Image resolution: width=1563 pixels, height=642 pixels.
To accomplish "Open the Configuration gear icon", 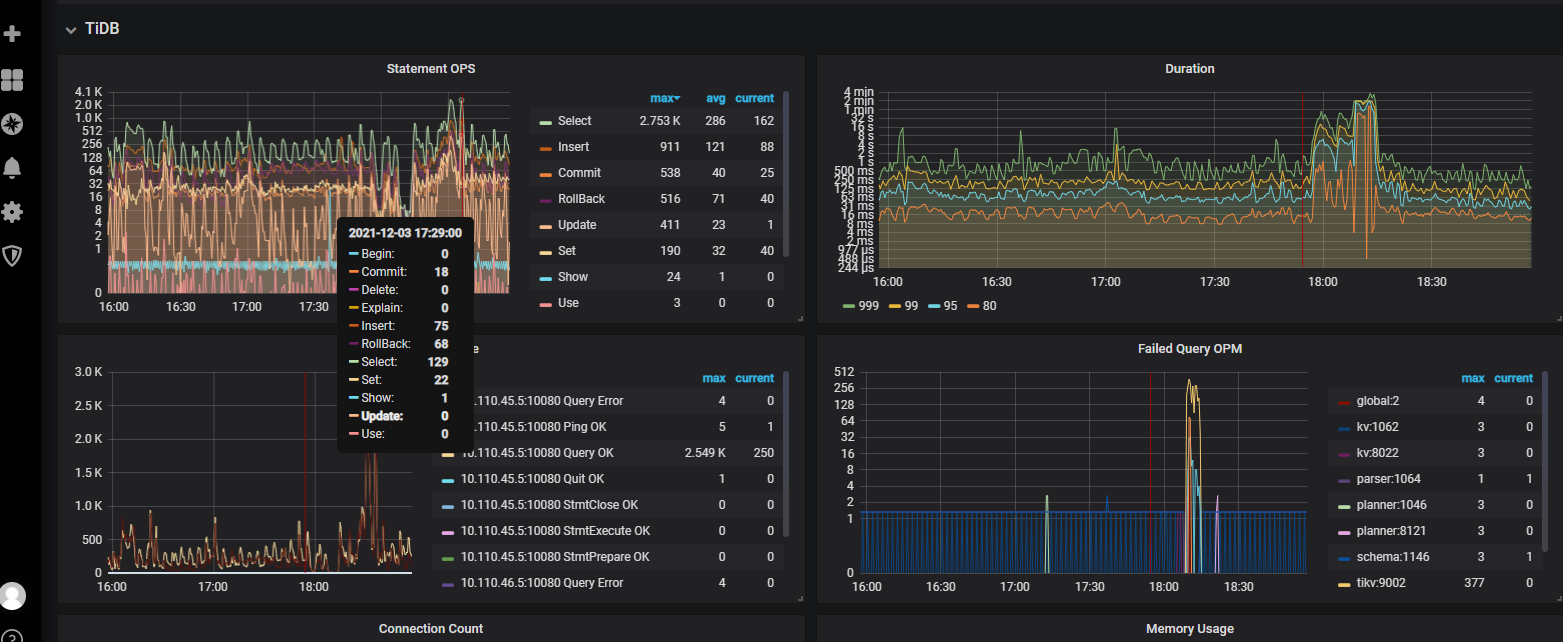I will 12,212.
